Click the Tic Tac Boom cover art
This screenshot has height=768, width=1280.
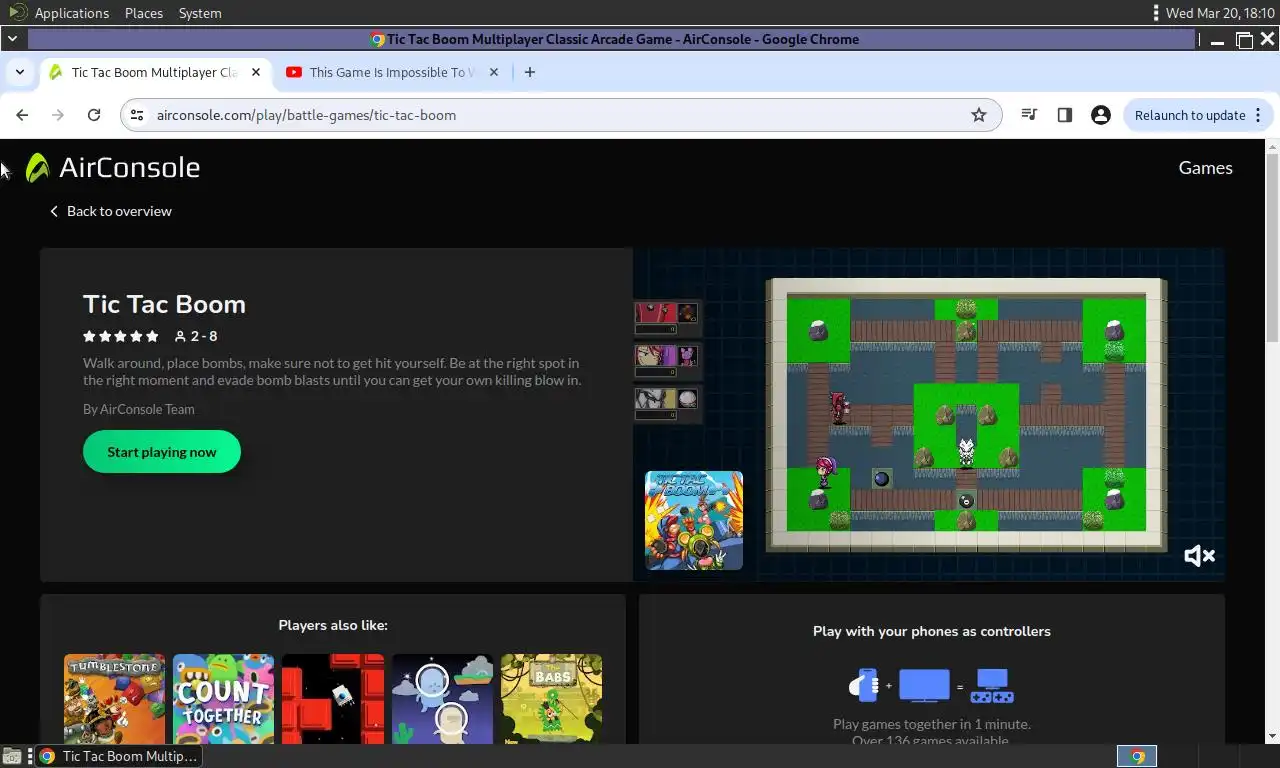pyautogui.click(x=694, y=520)
